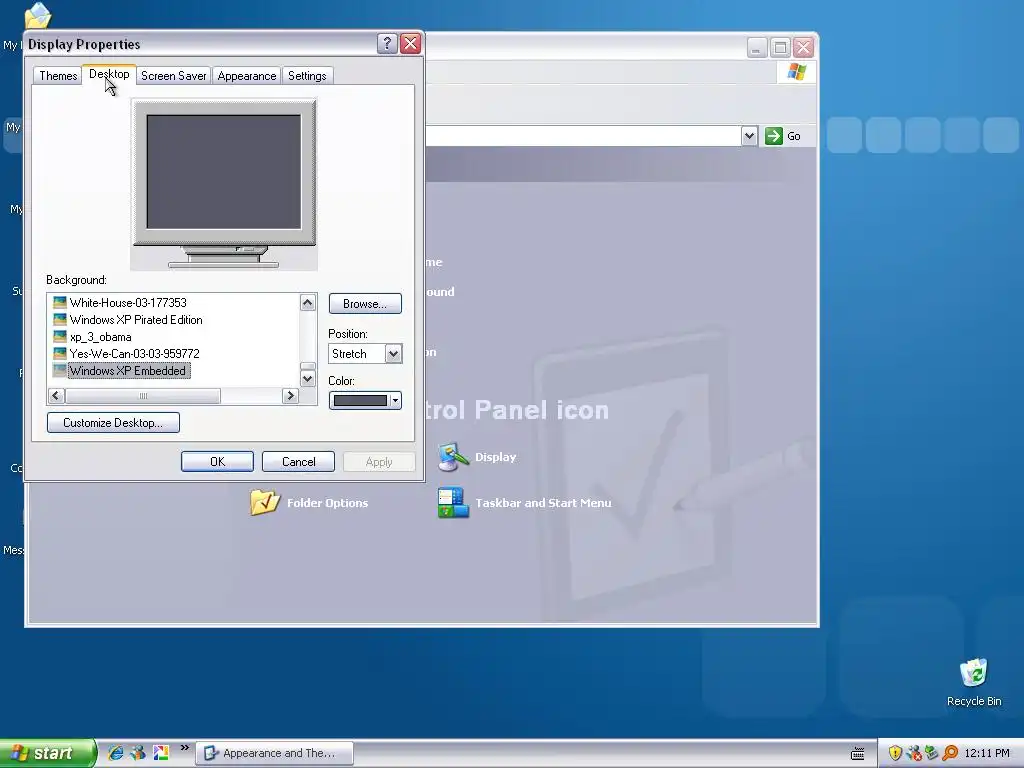The height and width of the screenshot is (768, 1024).
Task: Open the Recycle Bin on desktop
Action: [974, 682]
